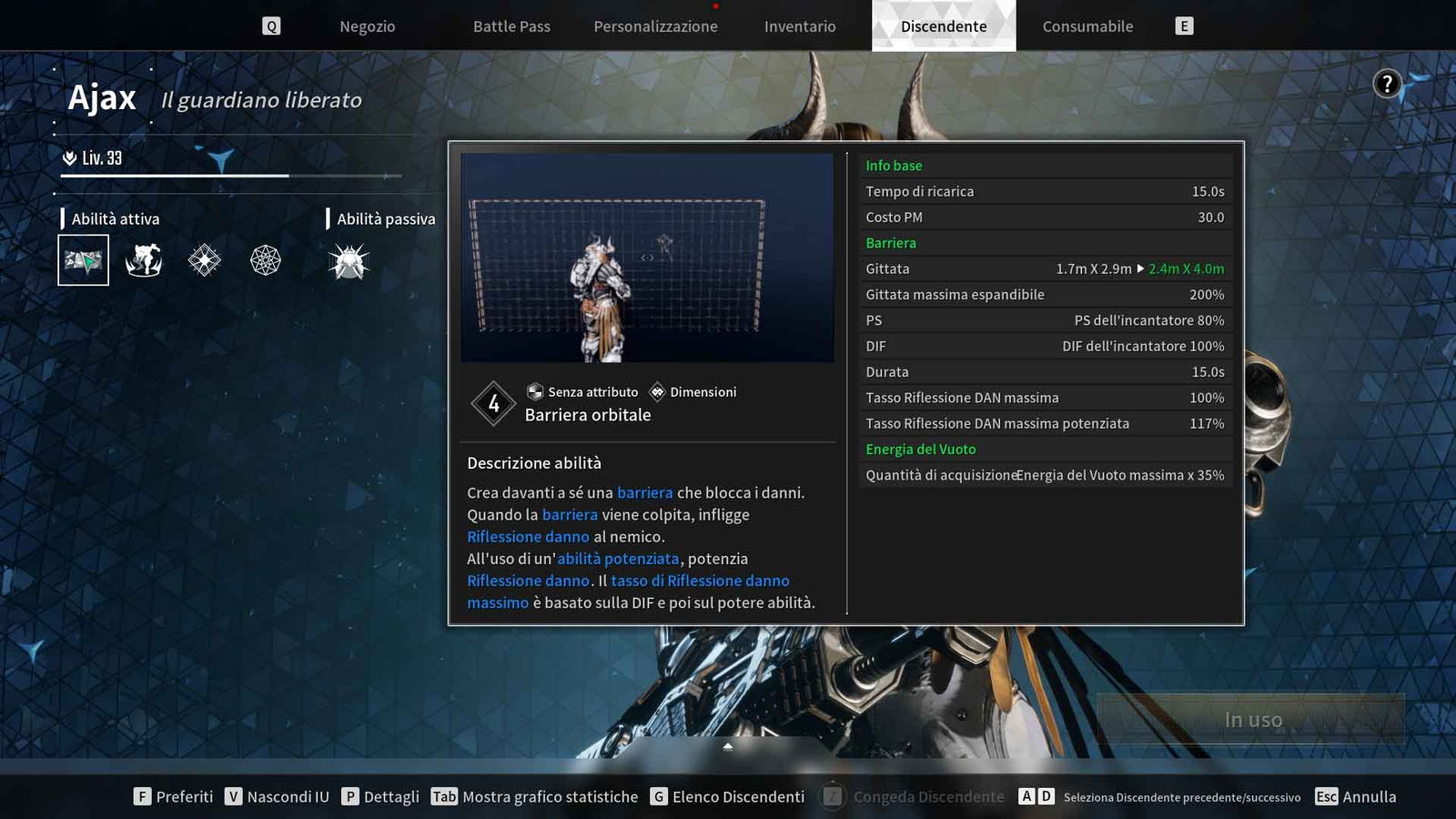The height and width of the screenshot is (819, 1456).
Task: Expand the Gittata upgrade arrow indicator
Action: [1139, 268]
